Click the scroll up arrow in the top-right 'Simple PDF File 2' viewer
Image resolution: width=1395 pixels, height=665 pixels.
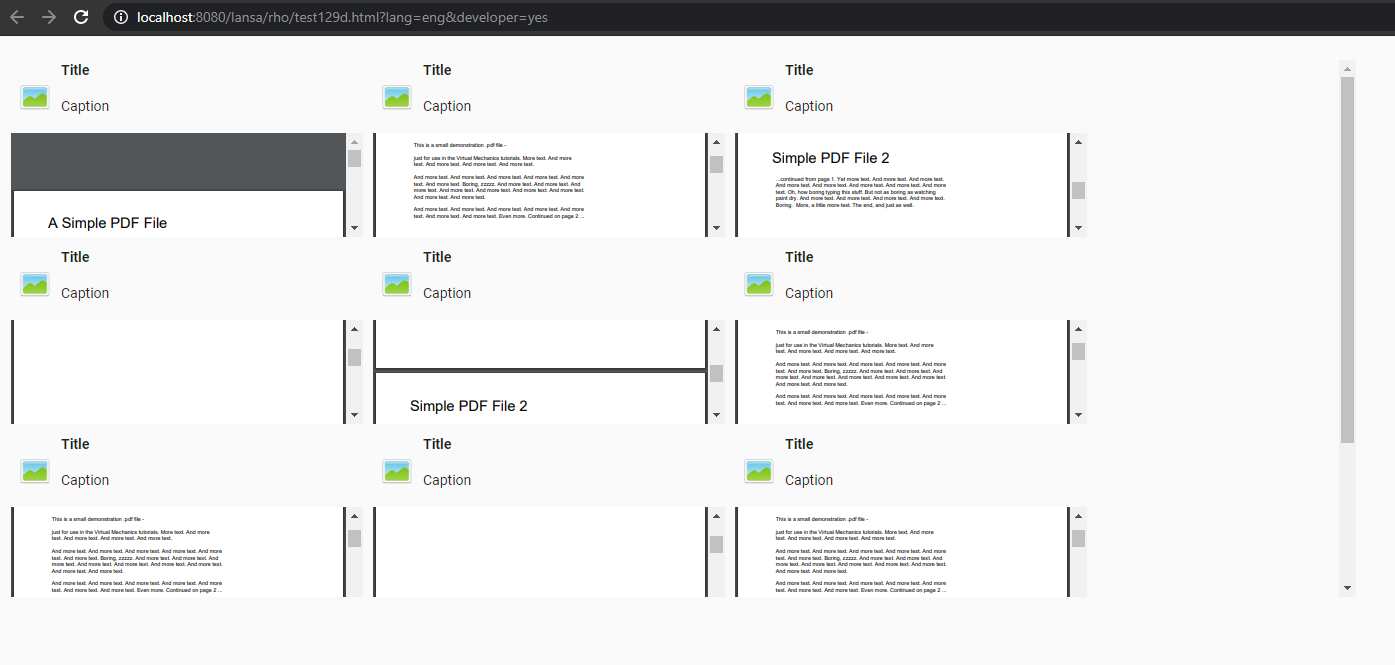pos(1078,142)
